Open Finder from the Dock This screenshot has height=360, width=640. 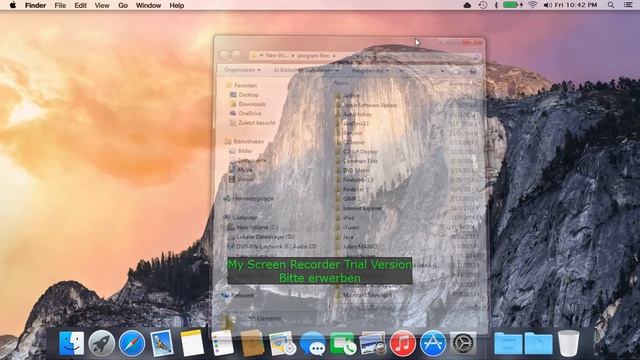[x=71, y=343]
